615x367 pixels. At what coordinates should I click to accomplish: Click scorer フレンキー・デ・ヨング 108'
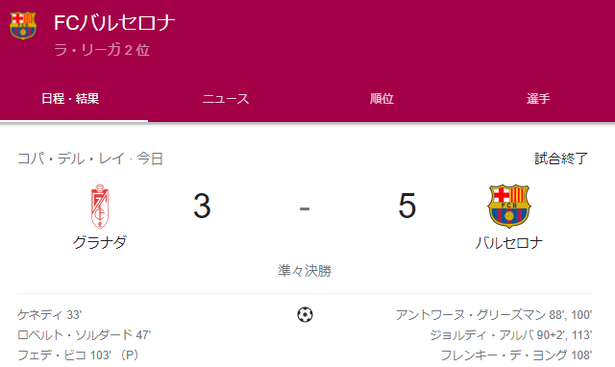click(516, 355)
